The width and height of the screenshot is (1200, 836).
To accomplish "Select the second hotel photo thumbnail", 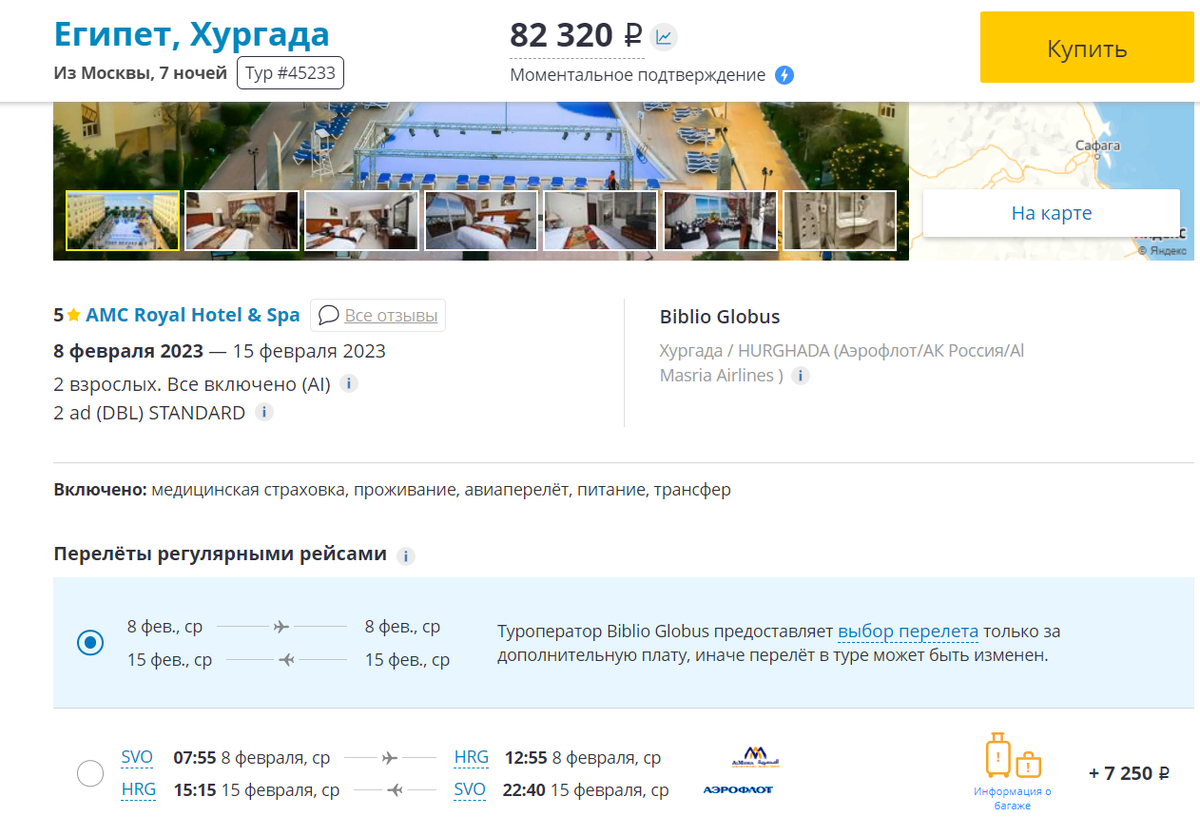I will (x=241, y=219).
